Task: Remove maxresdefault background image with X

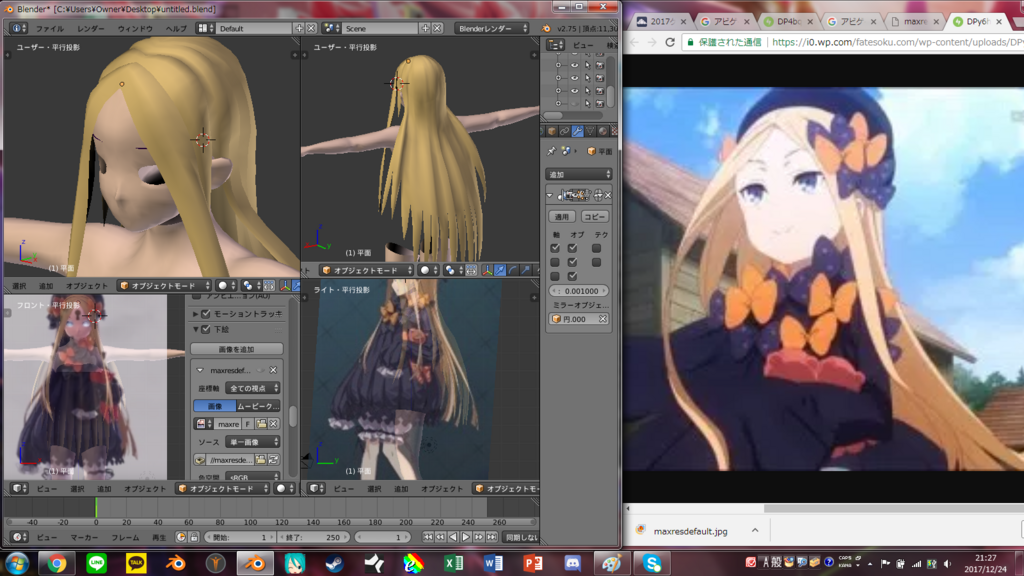Action: click(274, 370)
